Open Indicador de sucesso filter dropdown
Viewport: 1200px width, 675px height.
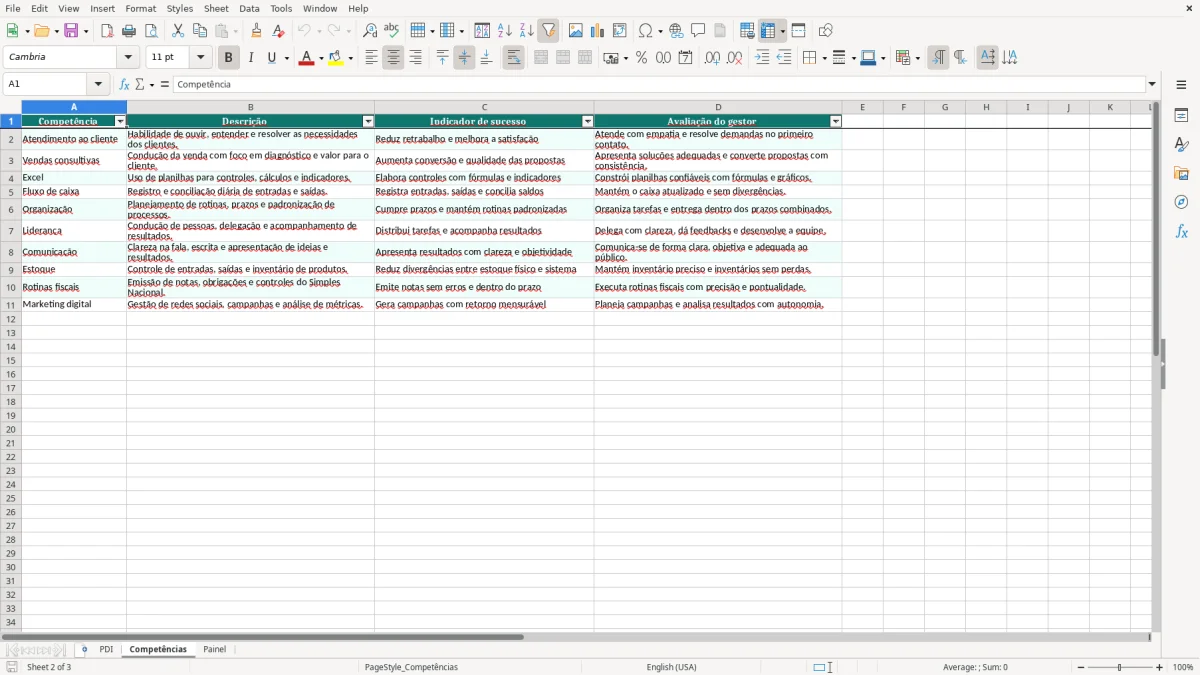point(588,121)
